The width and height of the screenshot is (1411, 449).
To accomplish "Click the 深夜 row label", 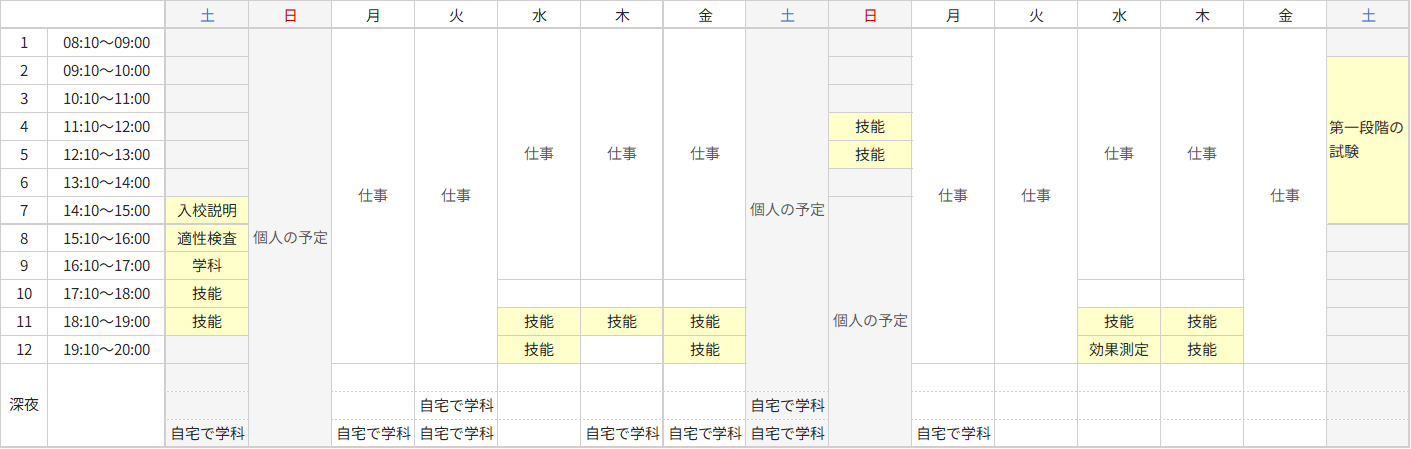I will click(x=24, y=405).
